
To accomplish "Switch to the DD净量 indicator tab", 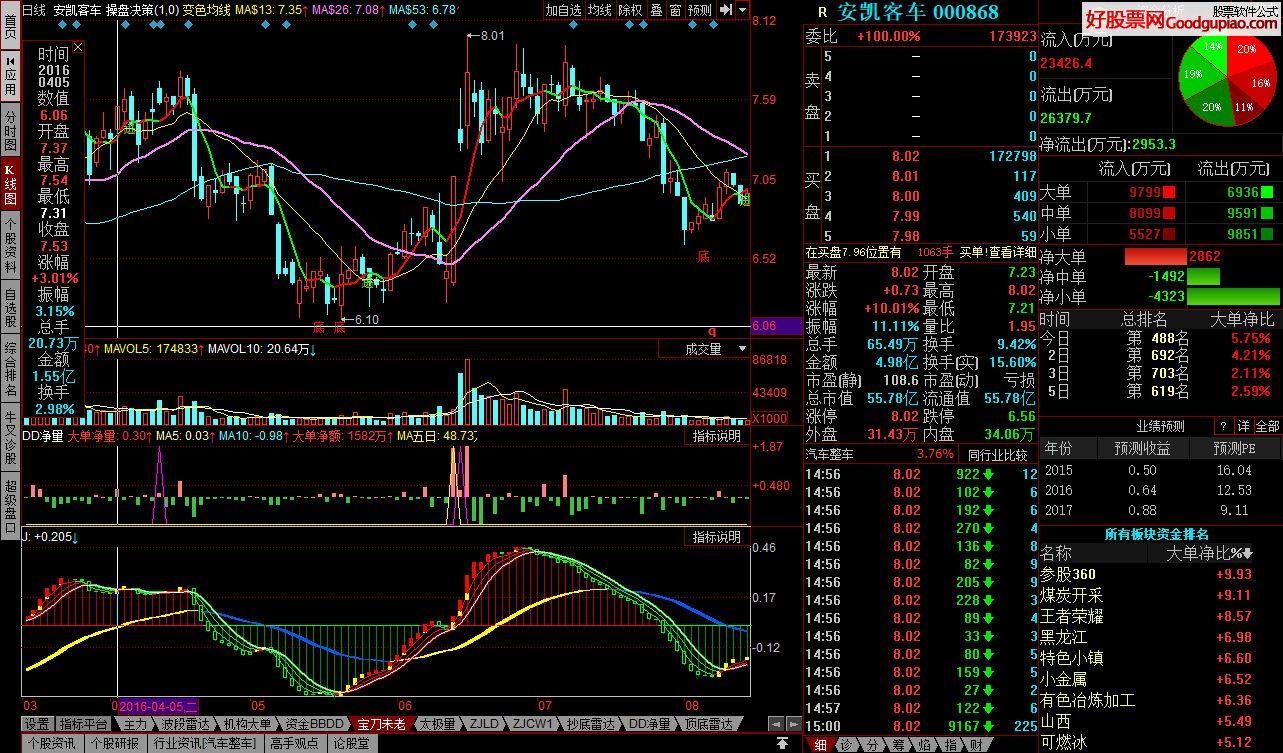I will point(650,724).
